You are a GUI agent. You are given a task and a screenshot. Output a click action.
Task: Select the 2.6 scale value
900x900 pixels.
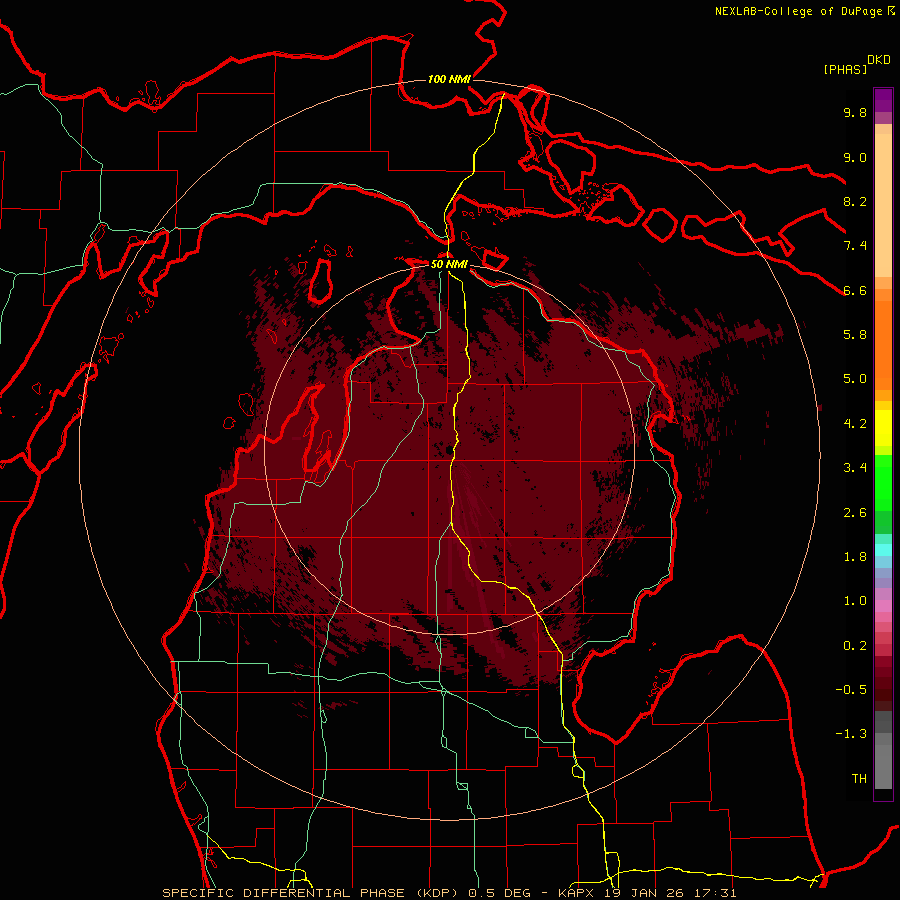point(855,513)
